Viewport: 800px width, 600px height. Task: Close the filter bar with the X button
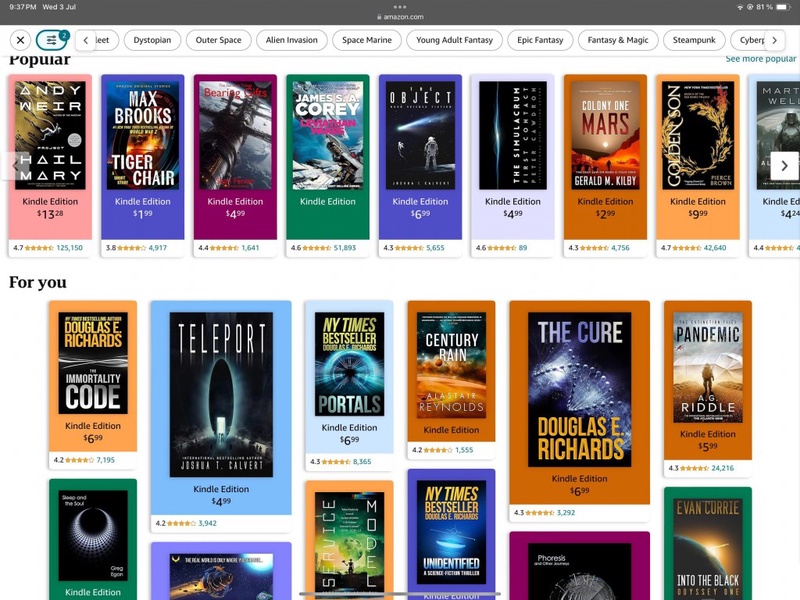click(x=20, y=40)
